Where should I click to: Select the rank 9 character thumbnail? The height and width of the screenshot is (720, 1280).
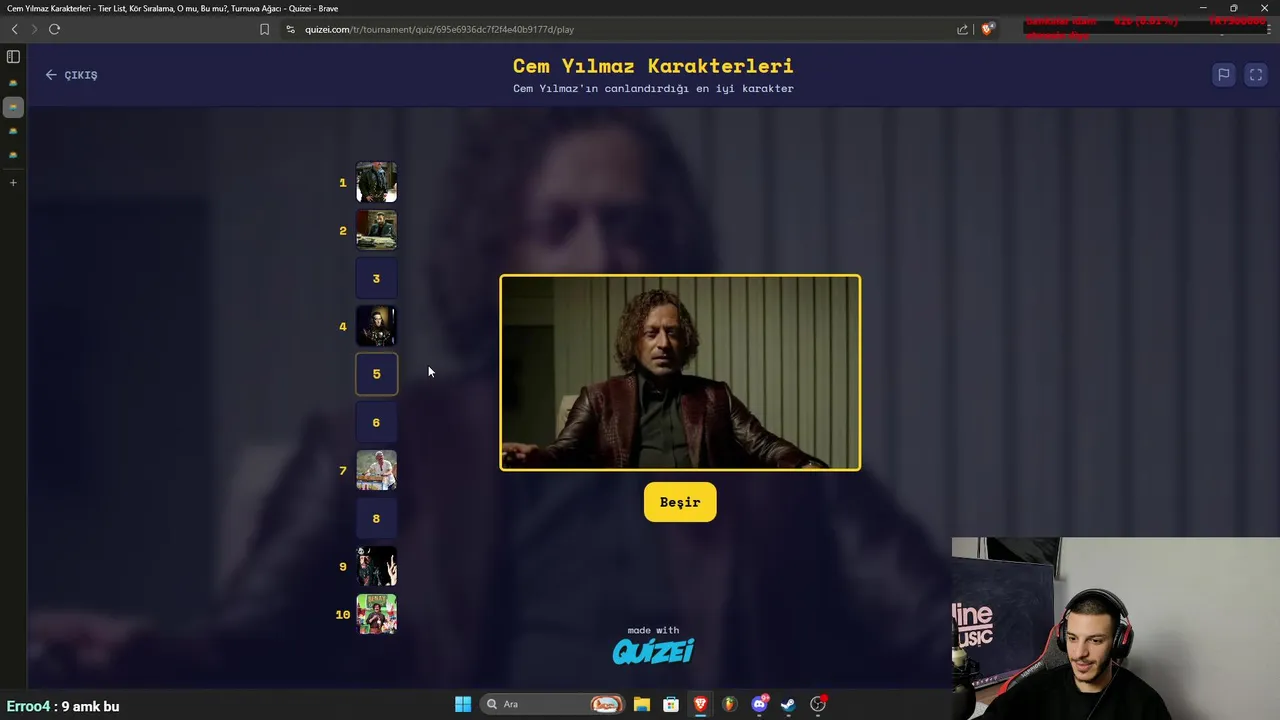tap(376, 566)
